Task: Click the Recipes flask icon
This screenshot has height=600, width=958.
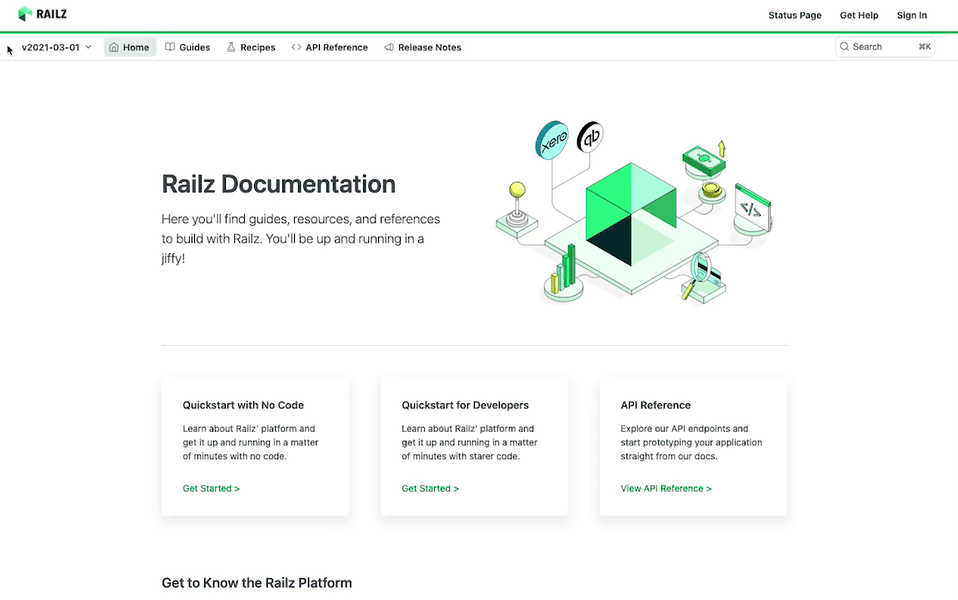Action: (231, 47)
